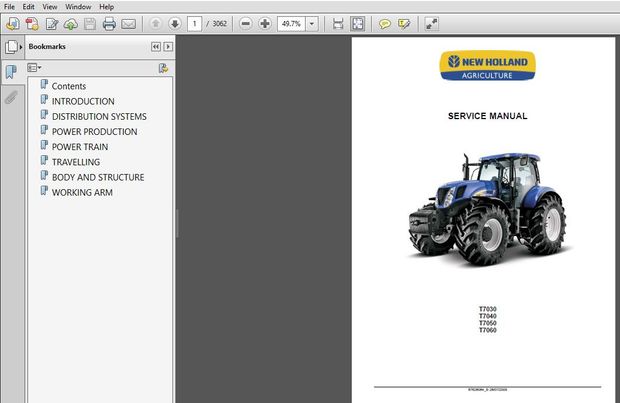Click the cloud upload toolbar icon

point(70,24)
